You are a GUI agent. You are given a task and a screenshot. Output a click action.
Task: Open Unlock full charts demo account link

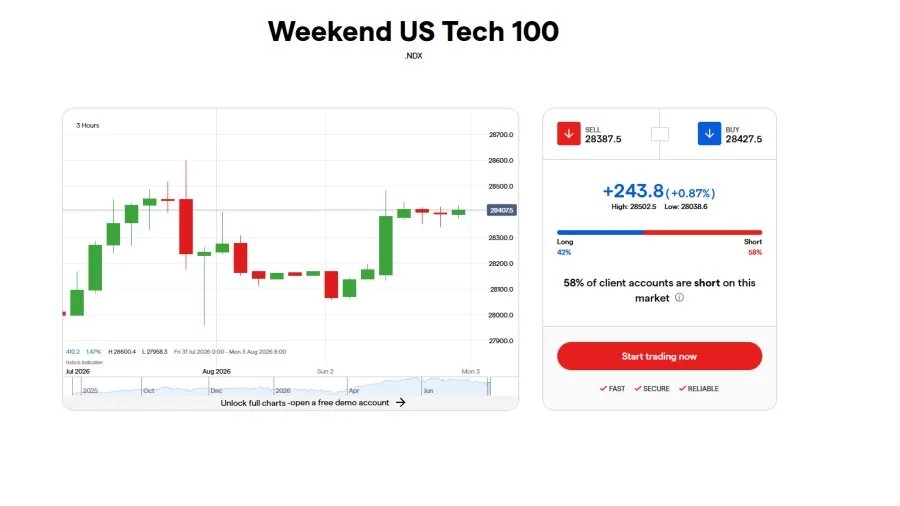(305, 403)
